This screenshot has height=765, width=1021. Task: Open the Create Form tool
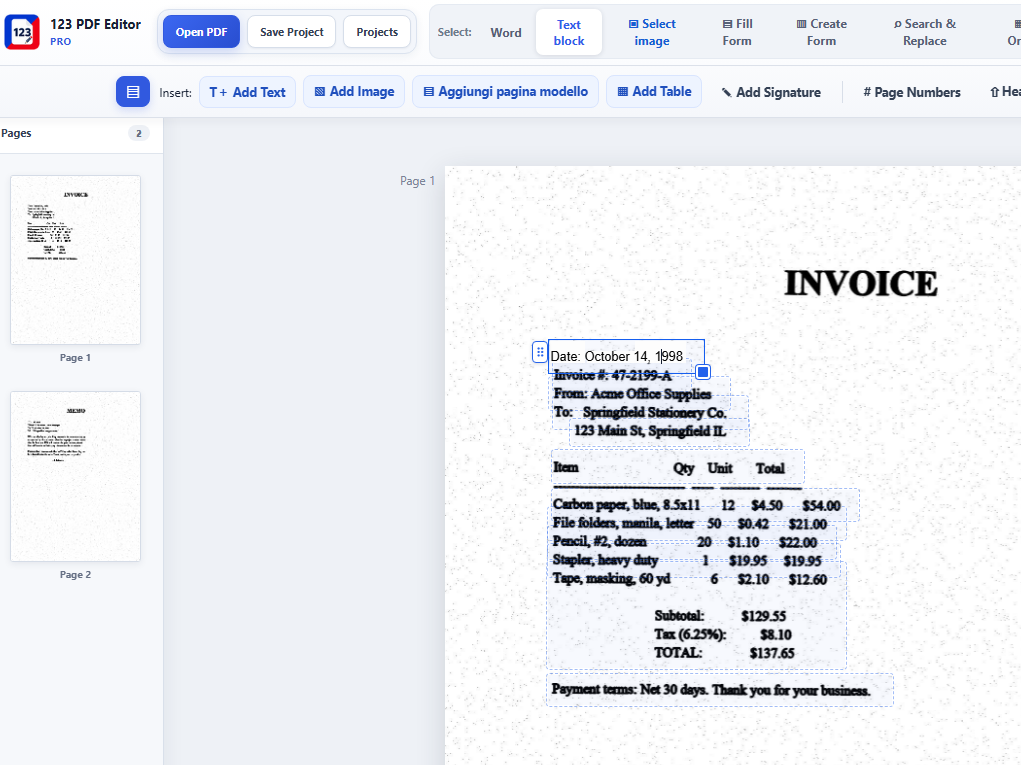822,33
